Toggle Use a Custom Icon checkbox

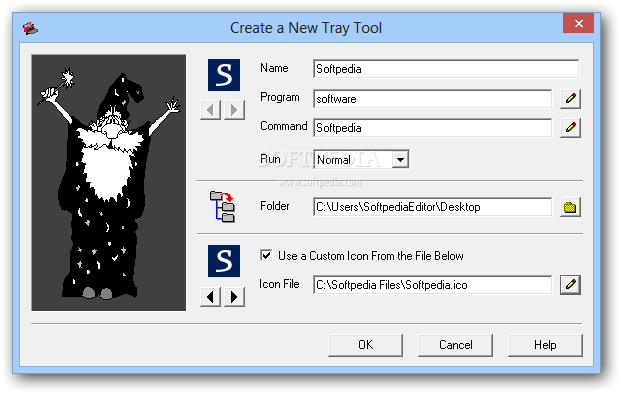[266, 255]
